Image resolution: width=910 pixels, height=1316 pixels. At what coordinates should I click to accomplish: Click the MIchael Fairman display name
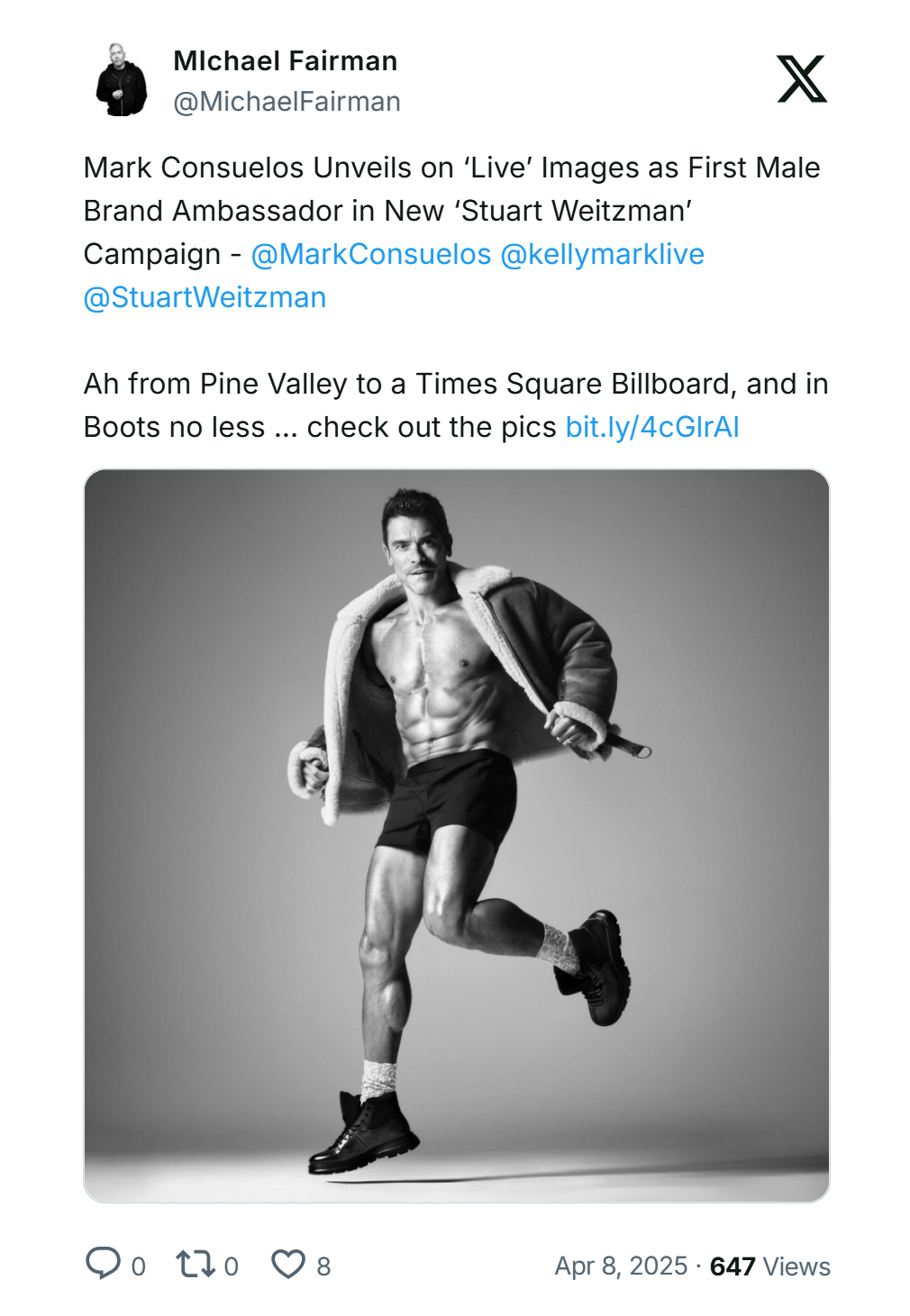[285, 61]
